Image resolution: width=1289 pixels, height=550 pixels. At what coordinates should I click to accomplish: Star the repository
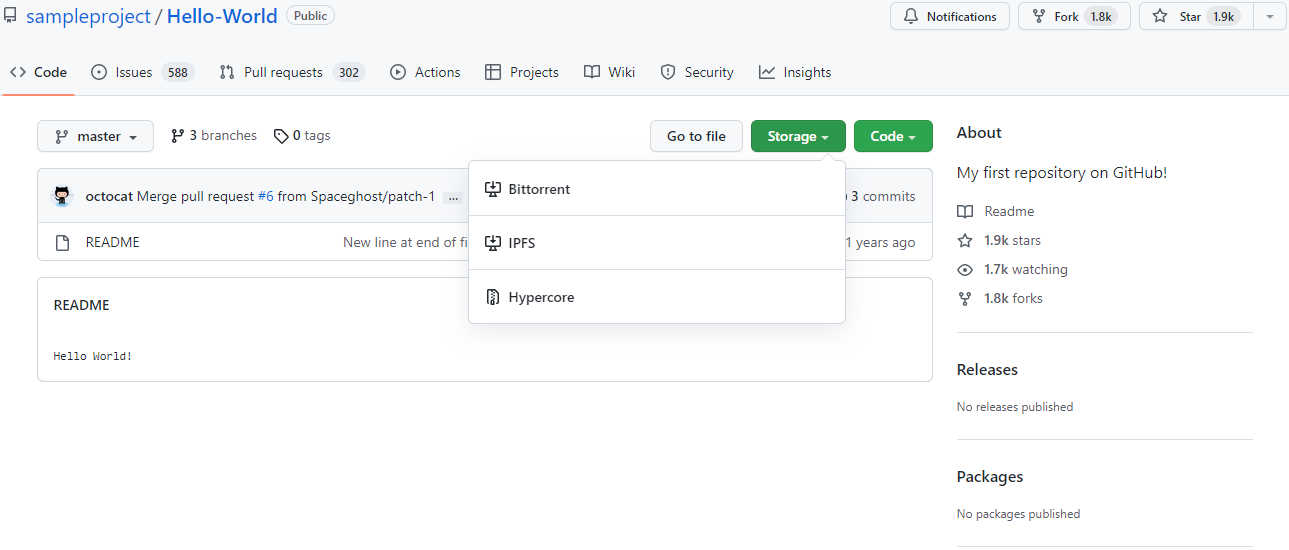(x=1196, y=16)
